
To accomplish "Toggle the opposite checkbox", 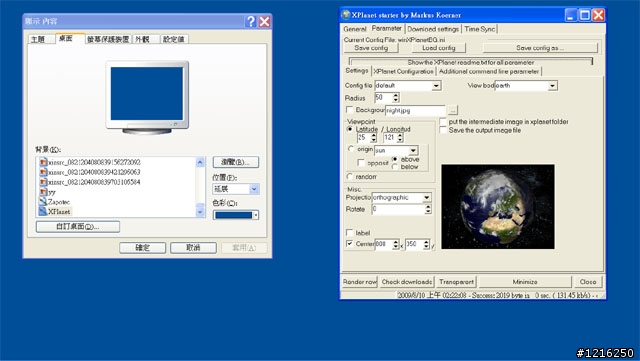I will (361, 163).
